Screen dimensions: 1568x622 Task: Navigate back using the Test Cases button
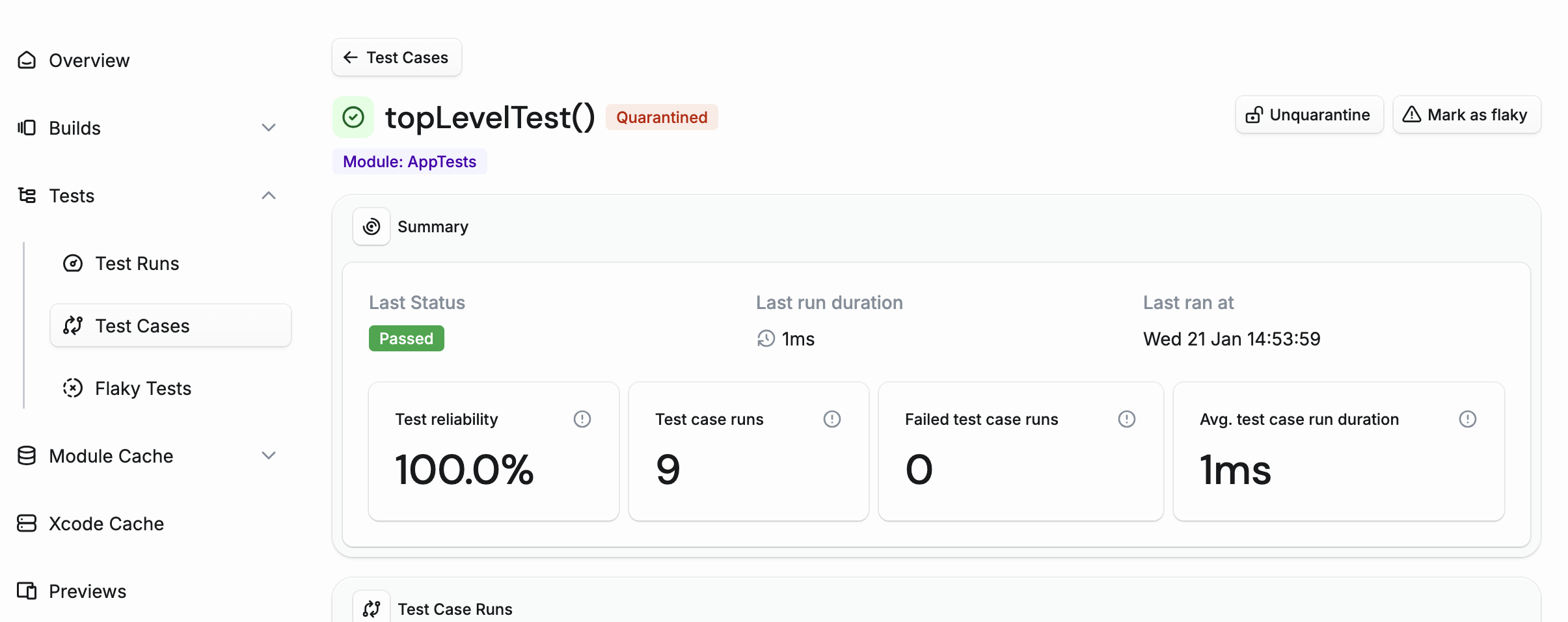(x=396, y=57)
